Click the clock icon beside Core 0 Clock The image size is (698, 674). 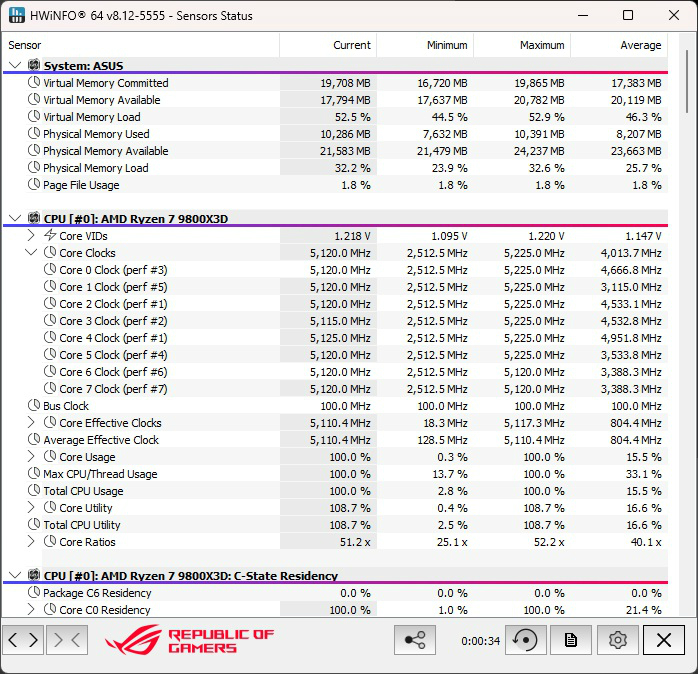click(50, 269)
